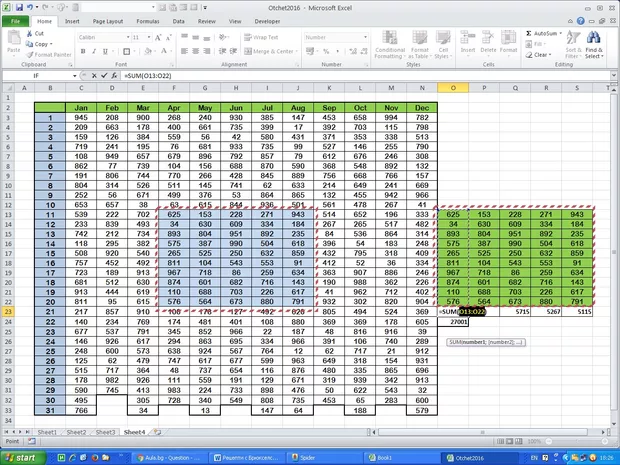The height and width of the screenshot is (465, 620).
Task: Click the Delete cells icon
Action: 488,38
